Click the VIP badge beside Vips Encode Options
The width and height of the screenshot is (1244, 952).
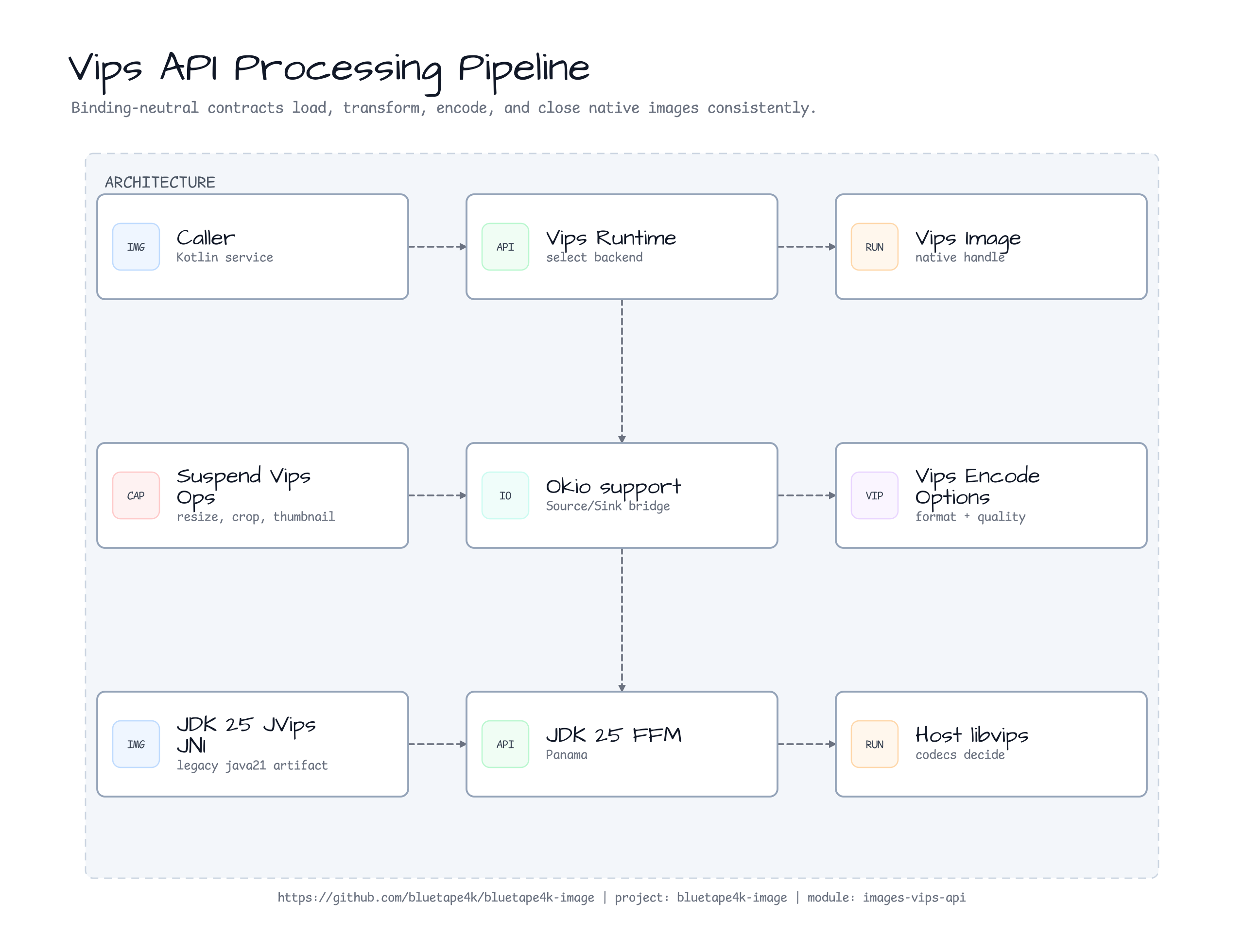click(x=874, y=495)
